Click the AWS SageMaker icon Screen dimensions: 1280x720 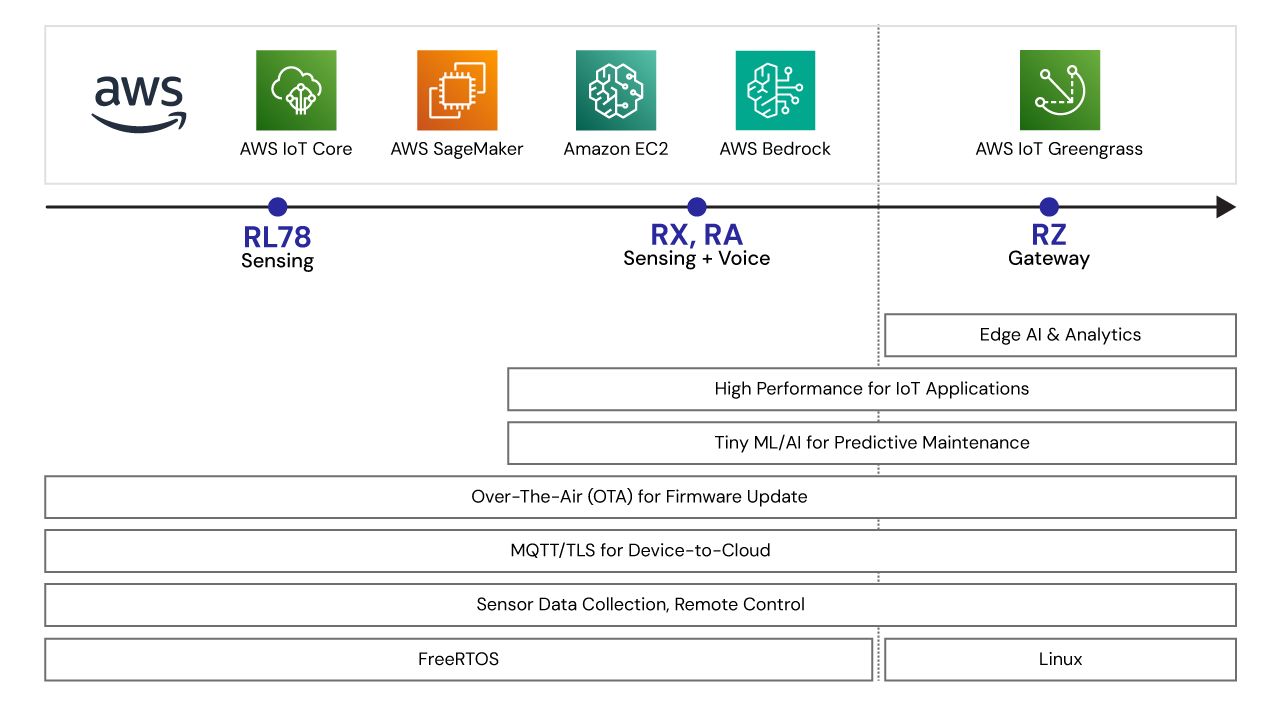(456, 89)
